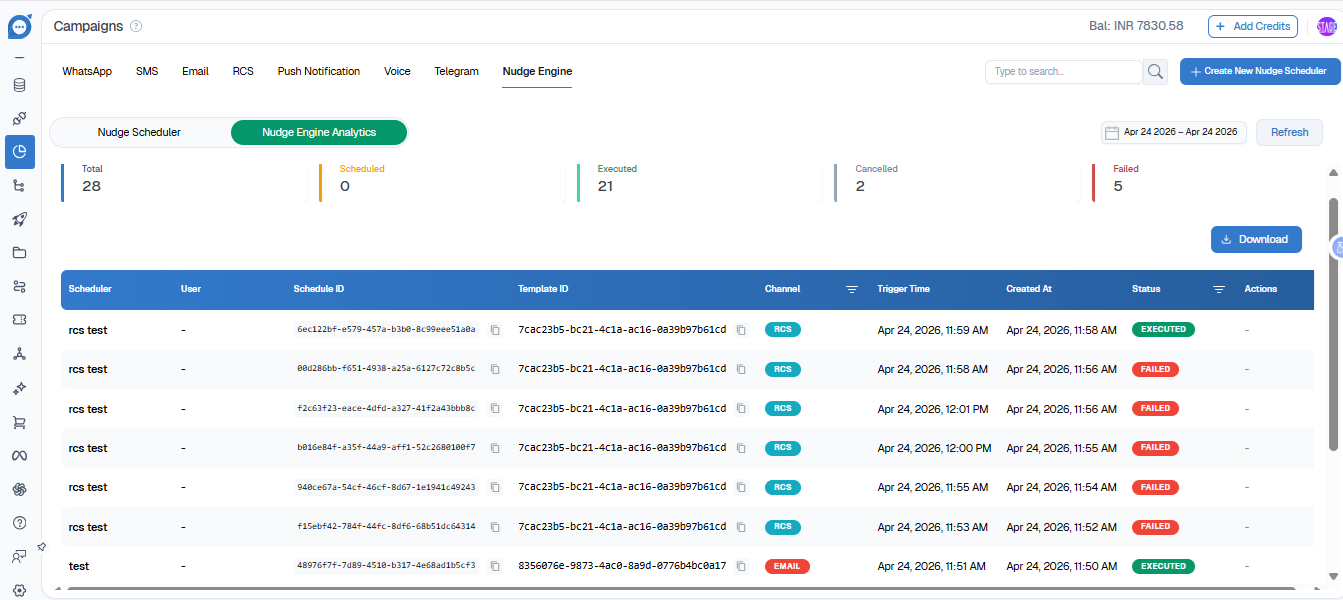This screenshot has height=600, width=1343.
Task: Click the Add Credits button
Action: (1253, 26)
